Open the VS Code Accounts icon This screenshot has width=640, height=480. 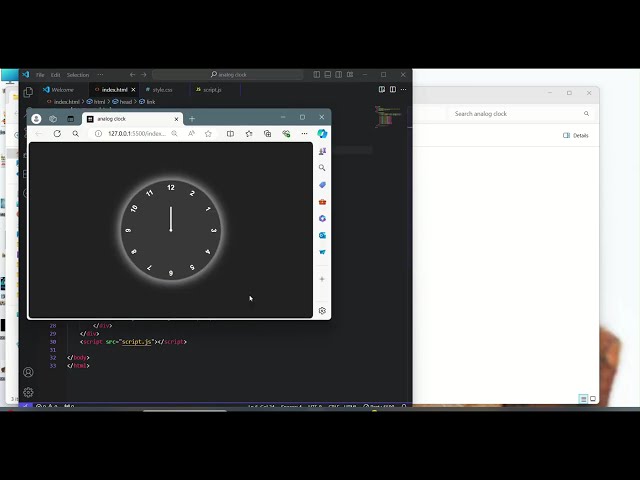(x=28, y=372)
